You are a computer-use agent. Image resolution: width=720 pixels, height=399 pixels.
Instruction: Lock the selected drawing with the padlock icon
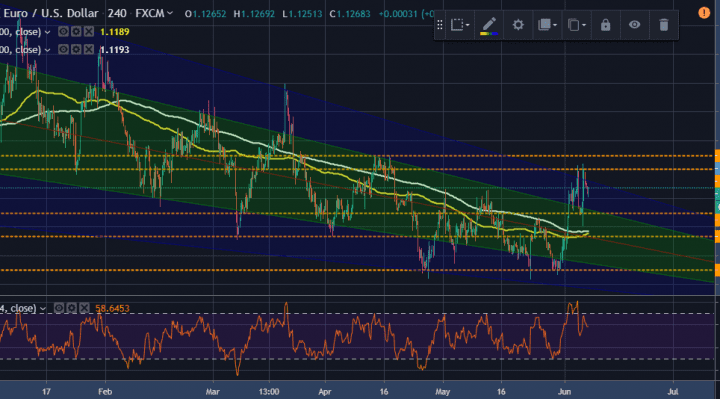click(605, 25)
